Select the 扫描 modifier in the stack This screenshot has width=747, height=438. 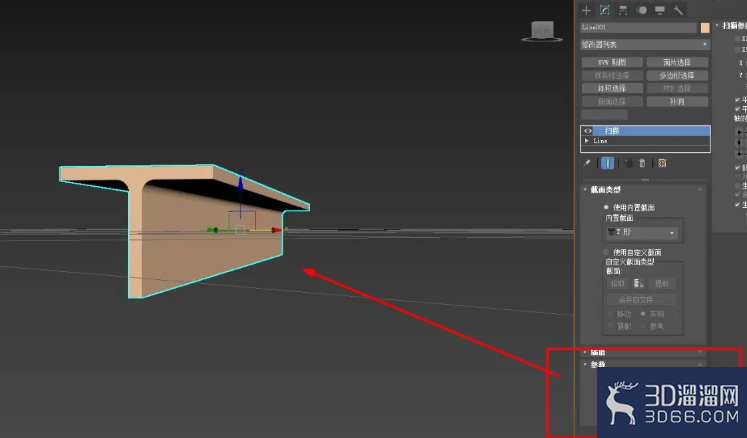pyautogui.click(x=645, y=131)
